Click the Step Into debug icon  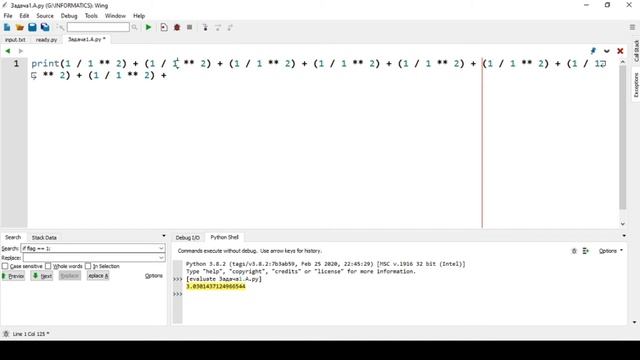[205, 27]
